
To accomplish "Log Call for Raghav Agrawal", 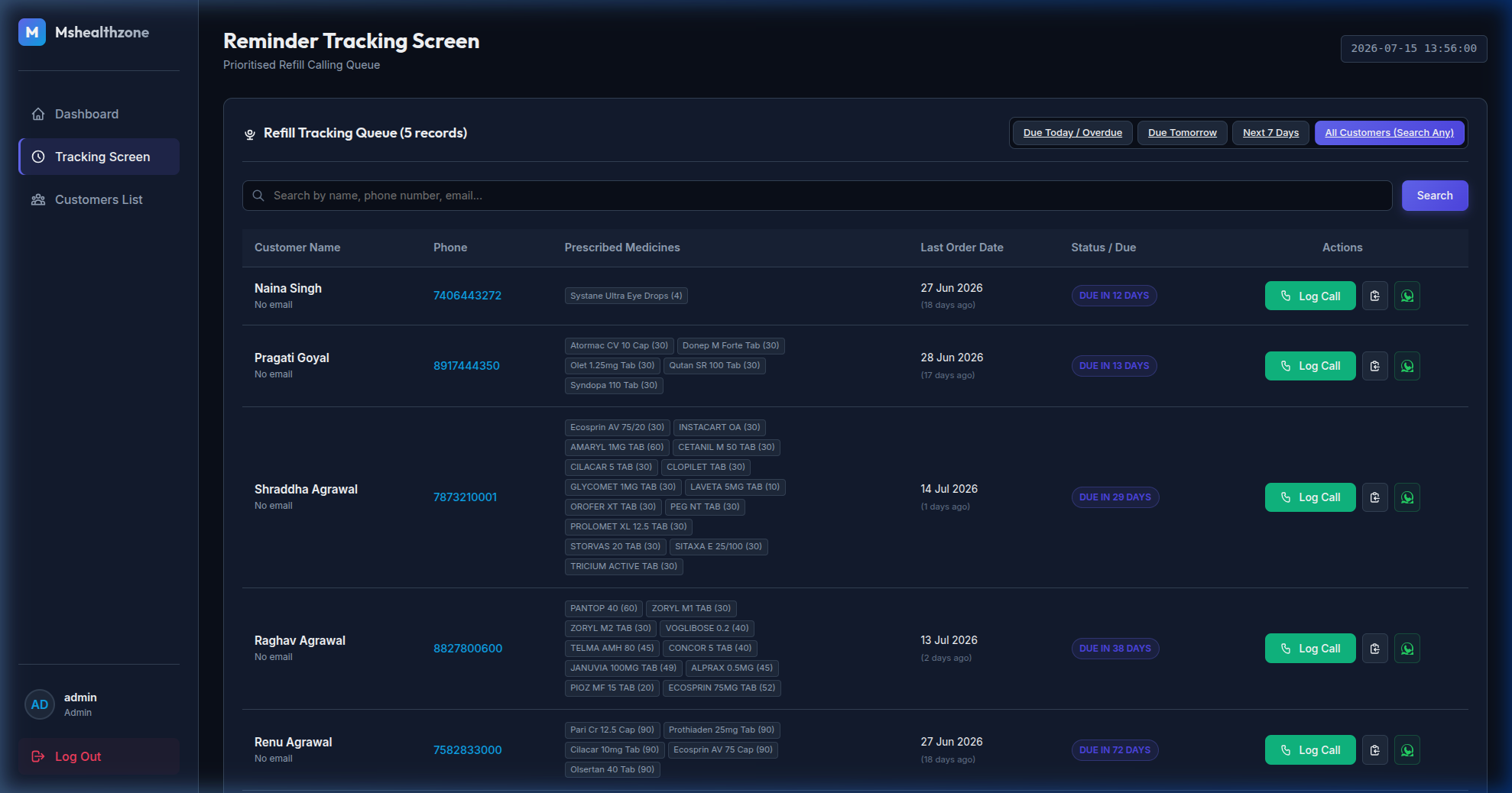I will pos(1310,649).
